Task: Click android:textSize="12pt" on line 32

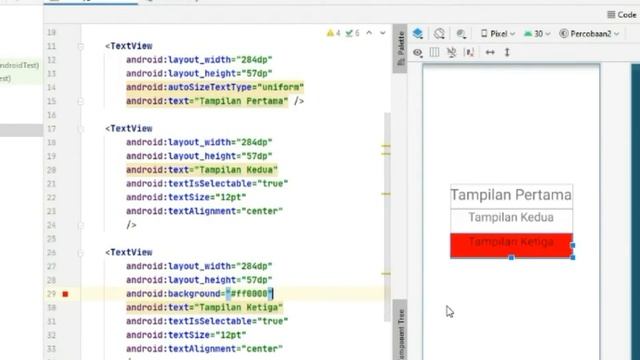Action: [186, 335]
